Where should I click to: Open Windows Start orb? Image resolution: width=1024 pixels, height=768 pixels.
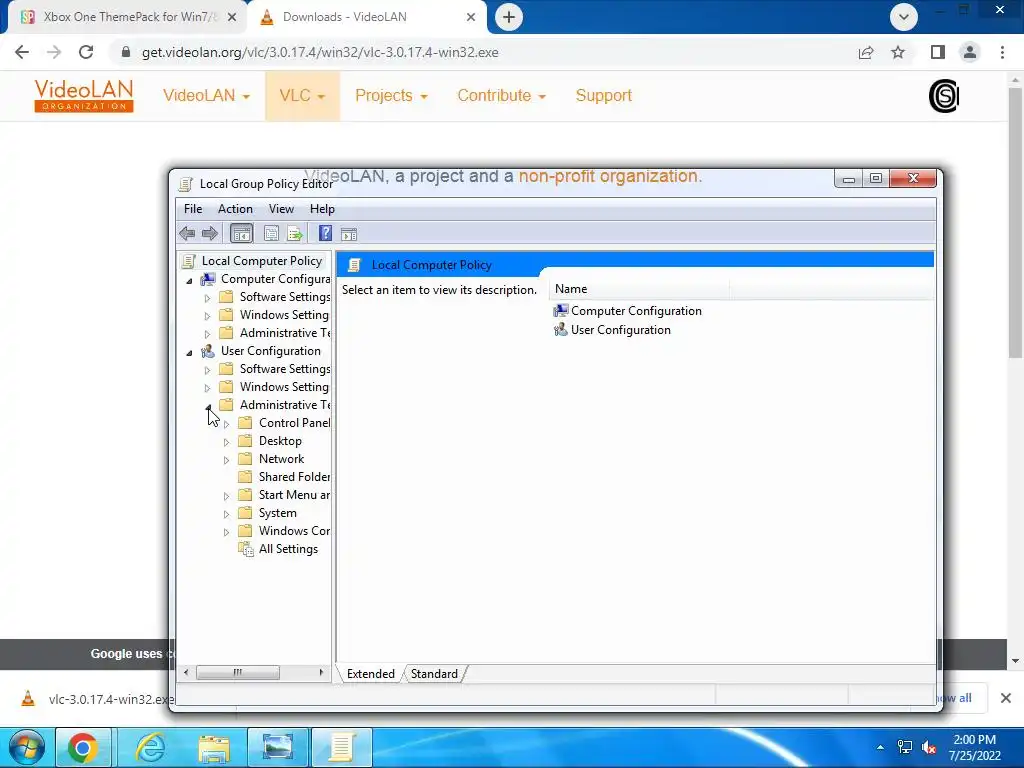(x=26, y=748)
